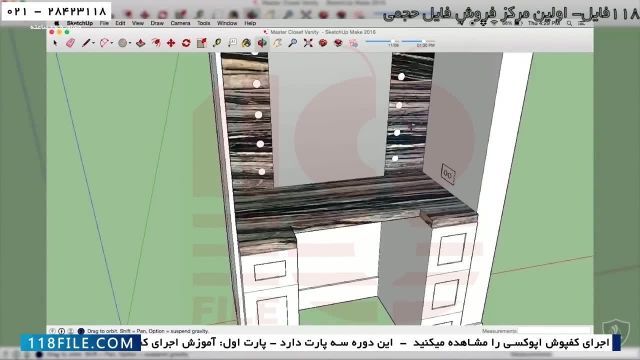The height and width of the screenshot is (360, 640).
Task: Click the active Orbit tool
Action: pos(262,43)
